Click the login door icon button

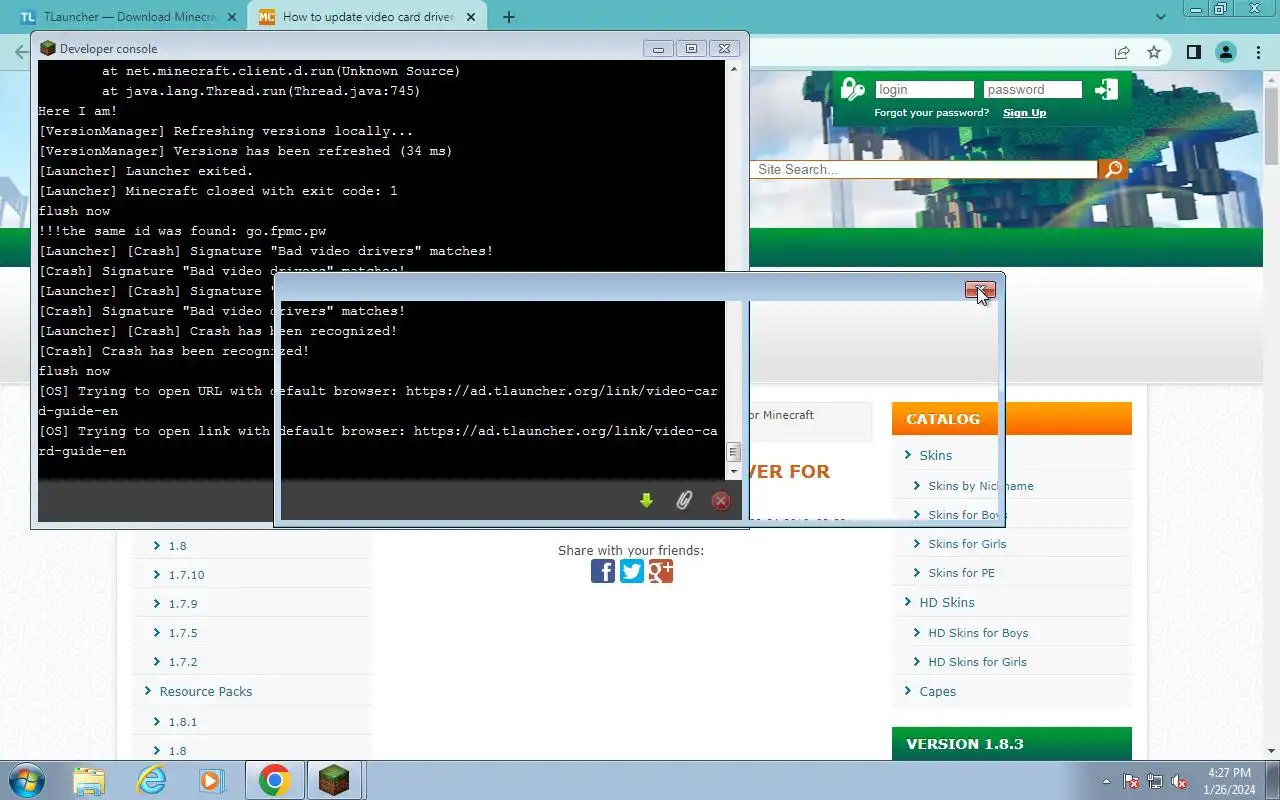1106,89
